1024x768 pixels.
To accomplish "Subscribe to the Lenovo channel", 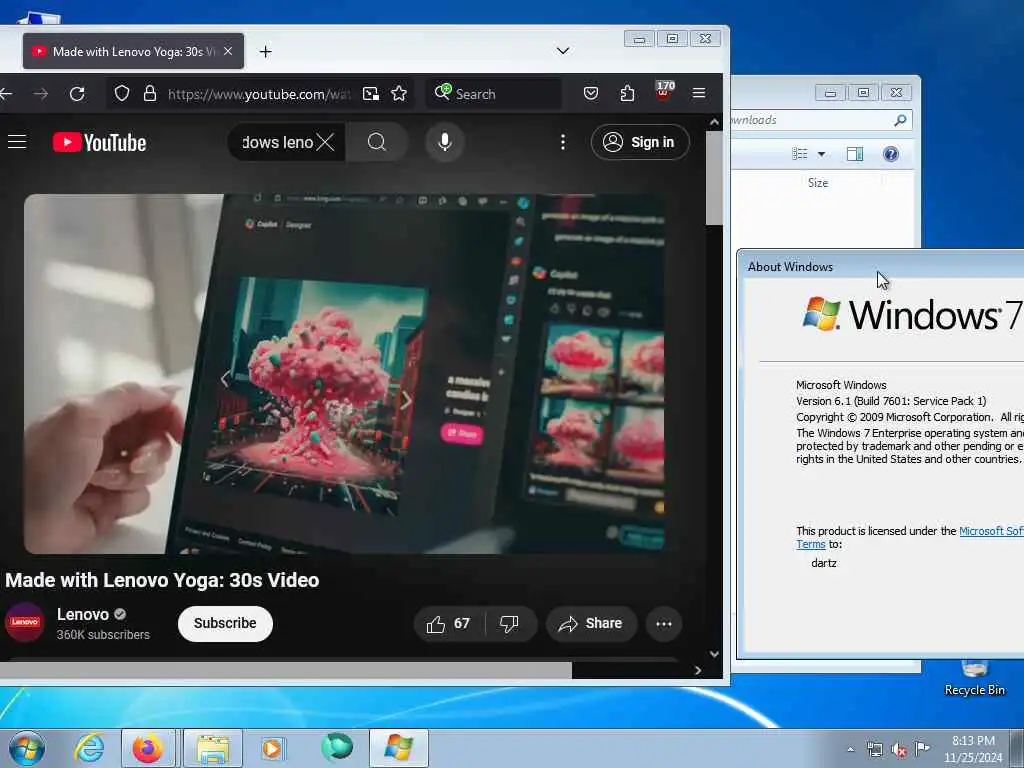I will (225, 624).
